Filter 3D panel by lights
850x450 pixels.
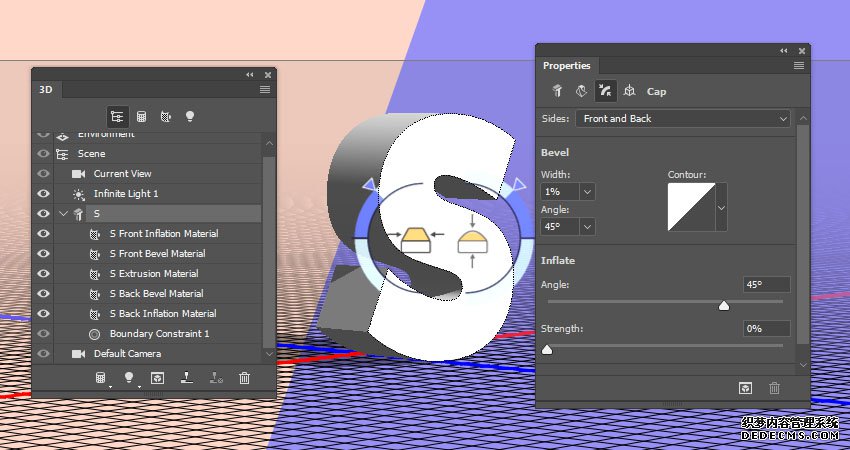[190, 117]
